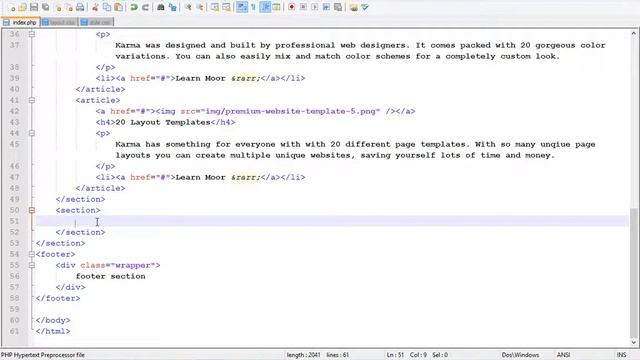
Task: Click the Stop recording macro icon
Action: click(x=303, y=7)
